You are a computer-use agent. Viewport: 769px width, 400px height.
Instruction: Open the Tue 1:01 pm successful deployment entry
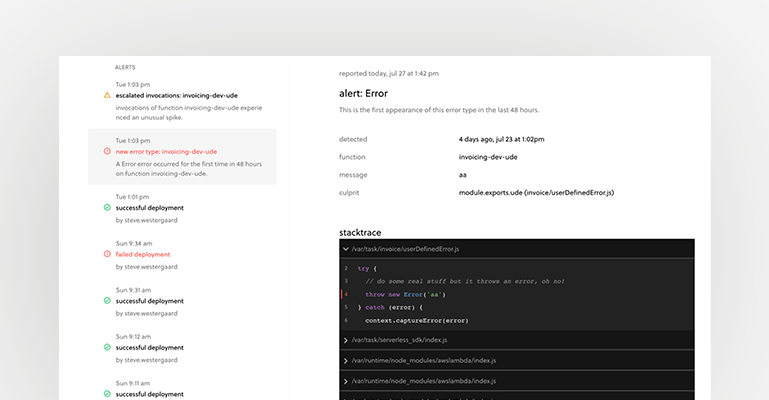(x=150, y=208)
